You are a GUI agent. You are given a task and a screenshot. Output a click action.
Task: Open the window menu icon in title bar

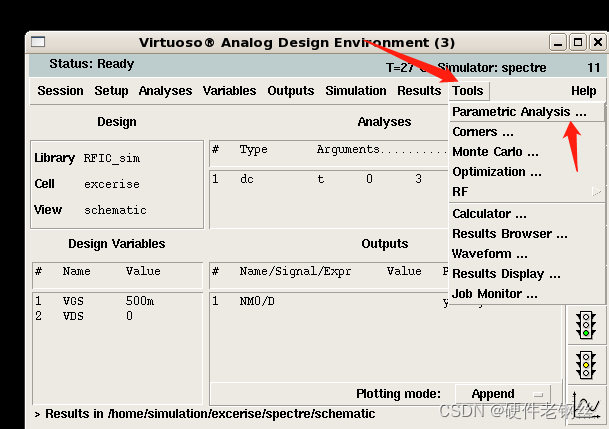pos(38,42)
